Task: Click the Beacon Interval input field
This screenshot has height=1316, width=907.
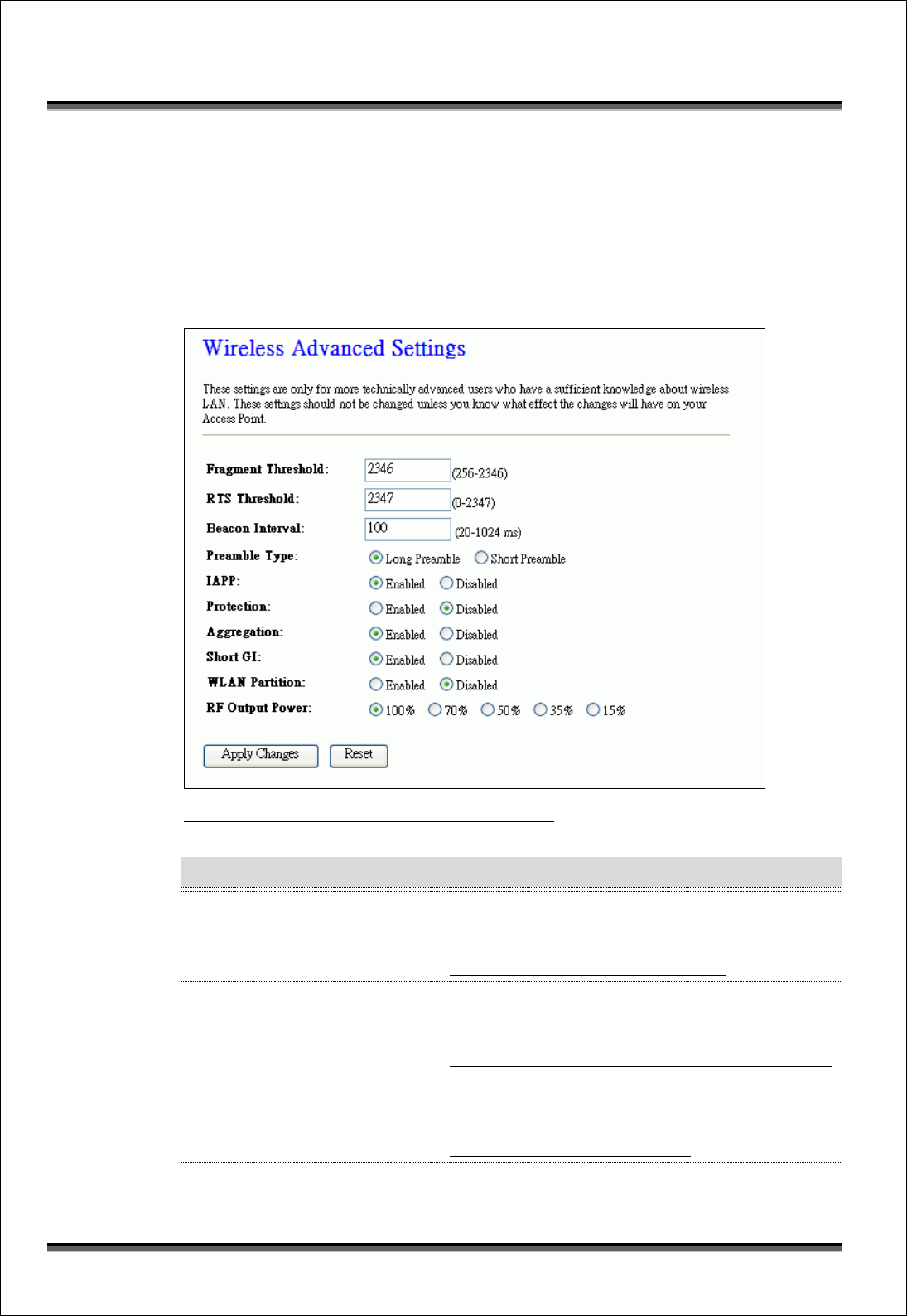Action: click(408, 529)
